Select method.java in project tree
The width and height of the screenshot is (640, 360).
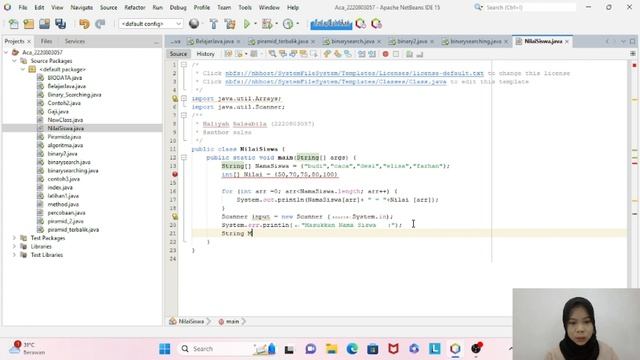63,204
